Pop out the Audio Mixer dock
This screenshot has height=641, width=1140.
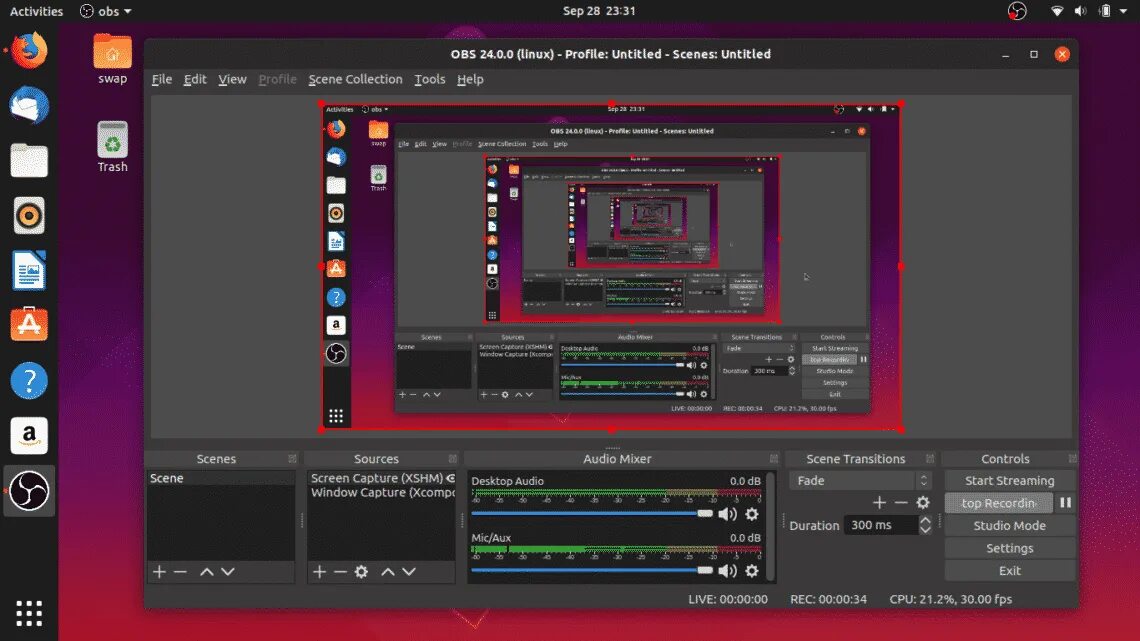[x=774, y=459]
